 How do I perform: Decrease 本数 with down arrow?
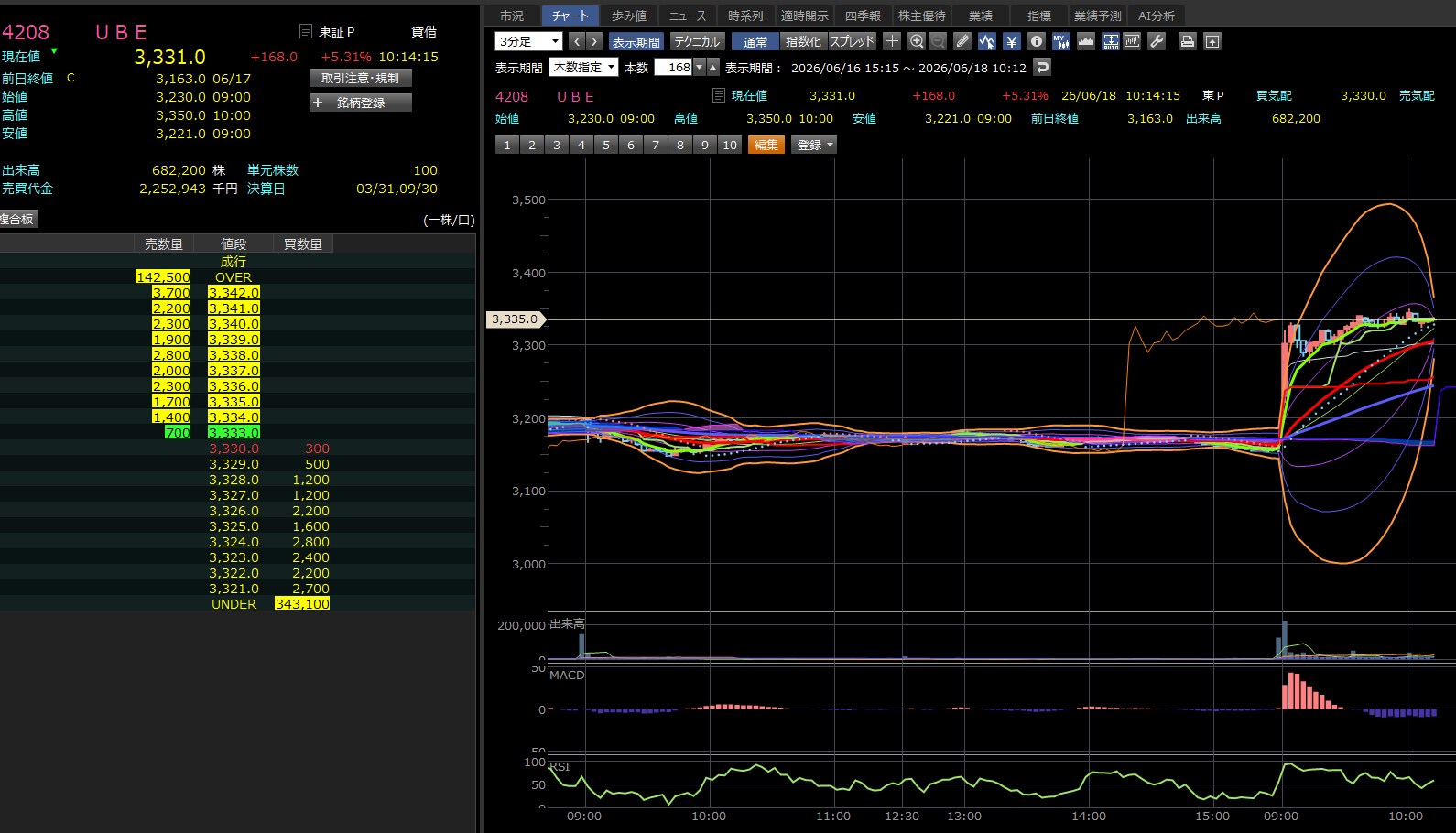point(700,67)
